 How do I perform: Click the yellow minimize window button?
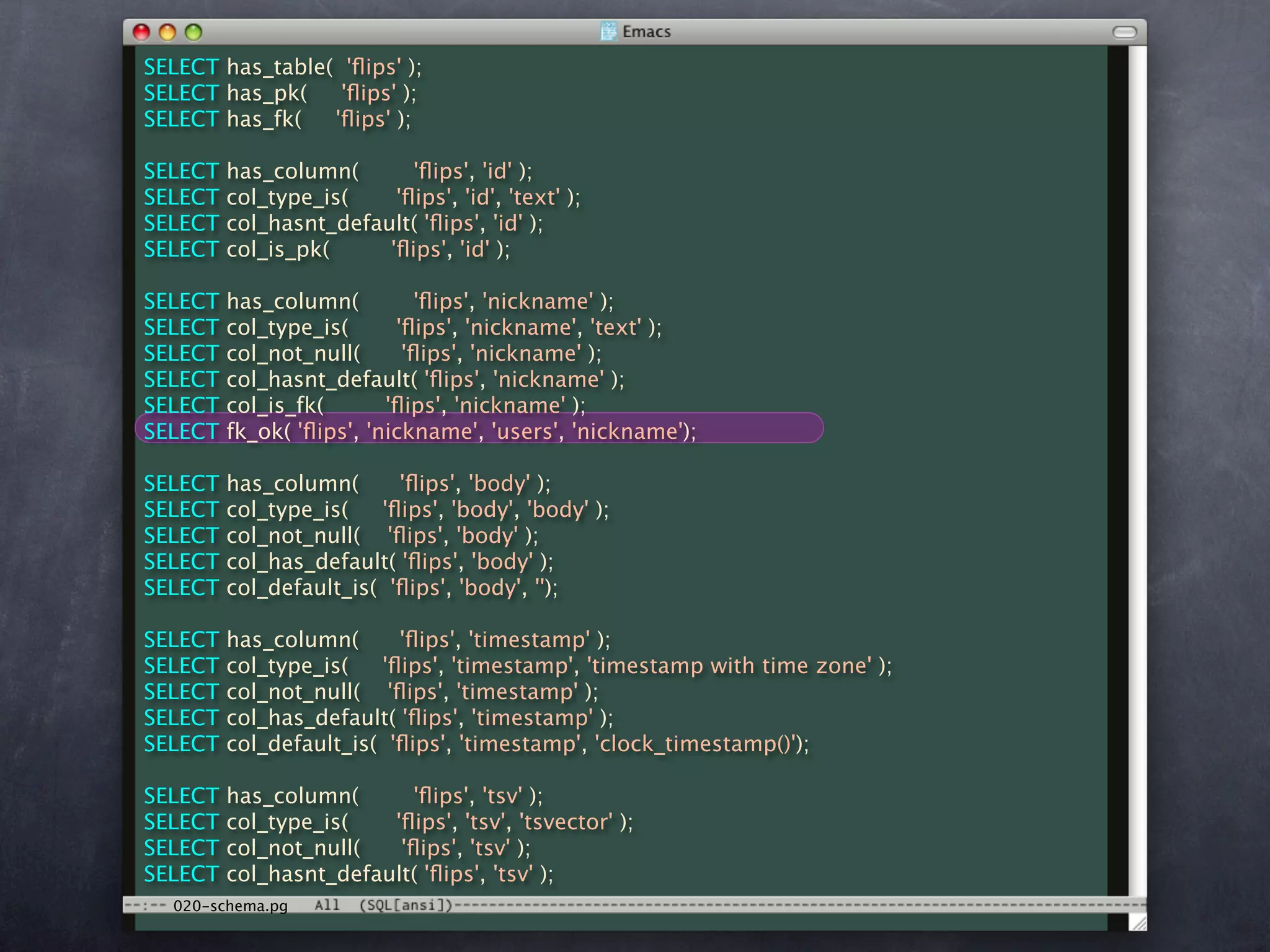(167, 32)
